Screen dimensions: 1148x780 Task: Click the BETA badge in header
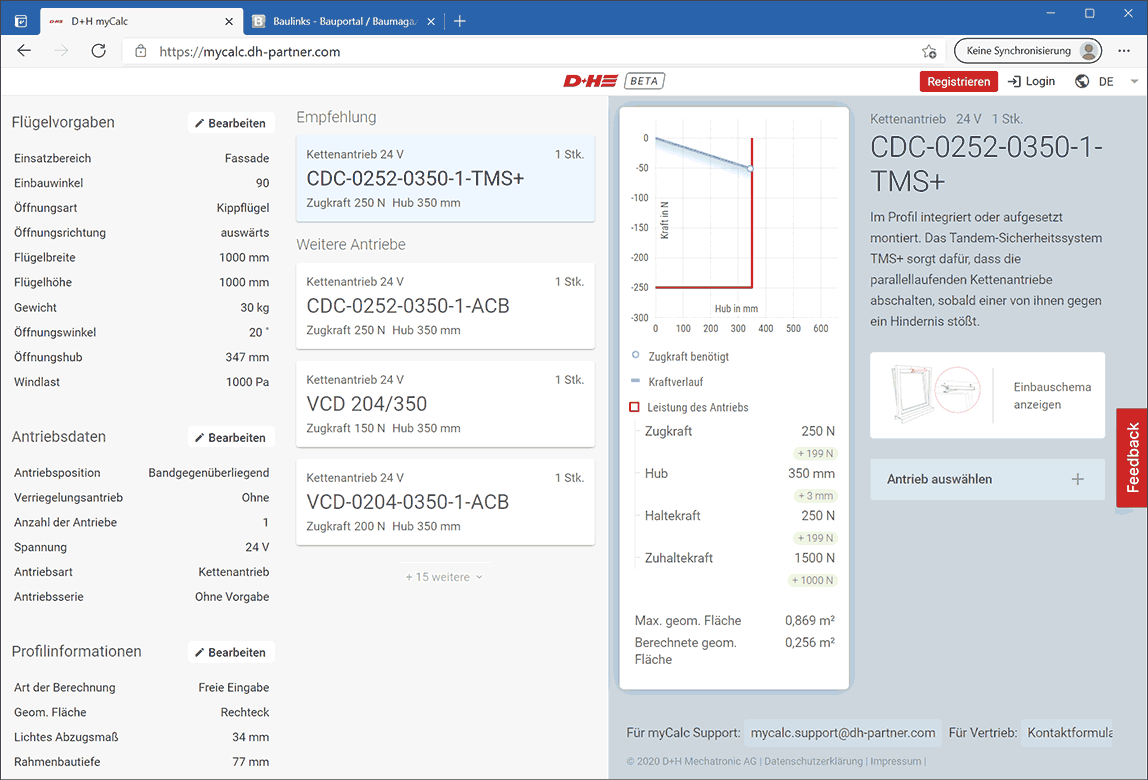[644, 81]
